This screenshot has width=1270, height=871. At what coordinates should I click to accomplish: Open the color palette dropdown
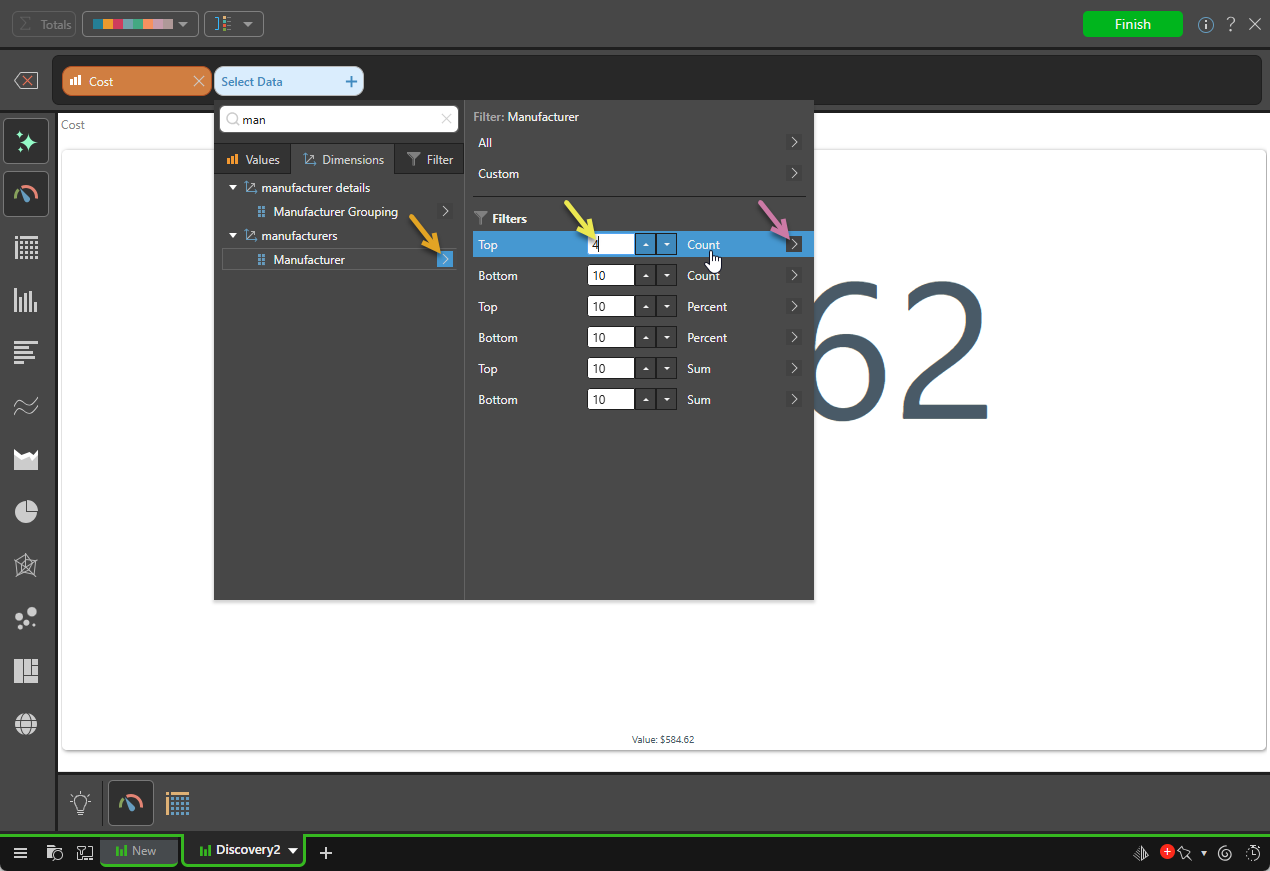(x=139, y=24)
